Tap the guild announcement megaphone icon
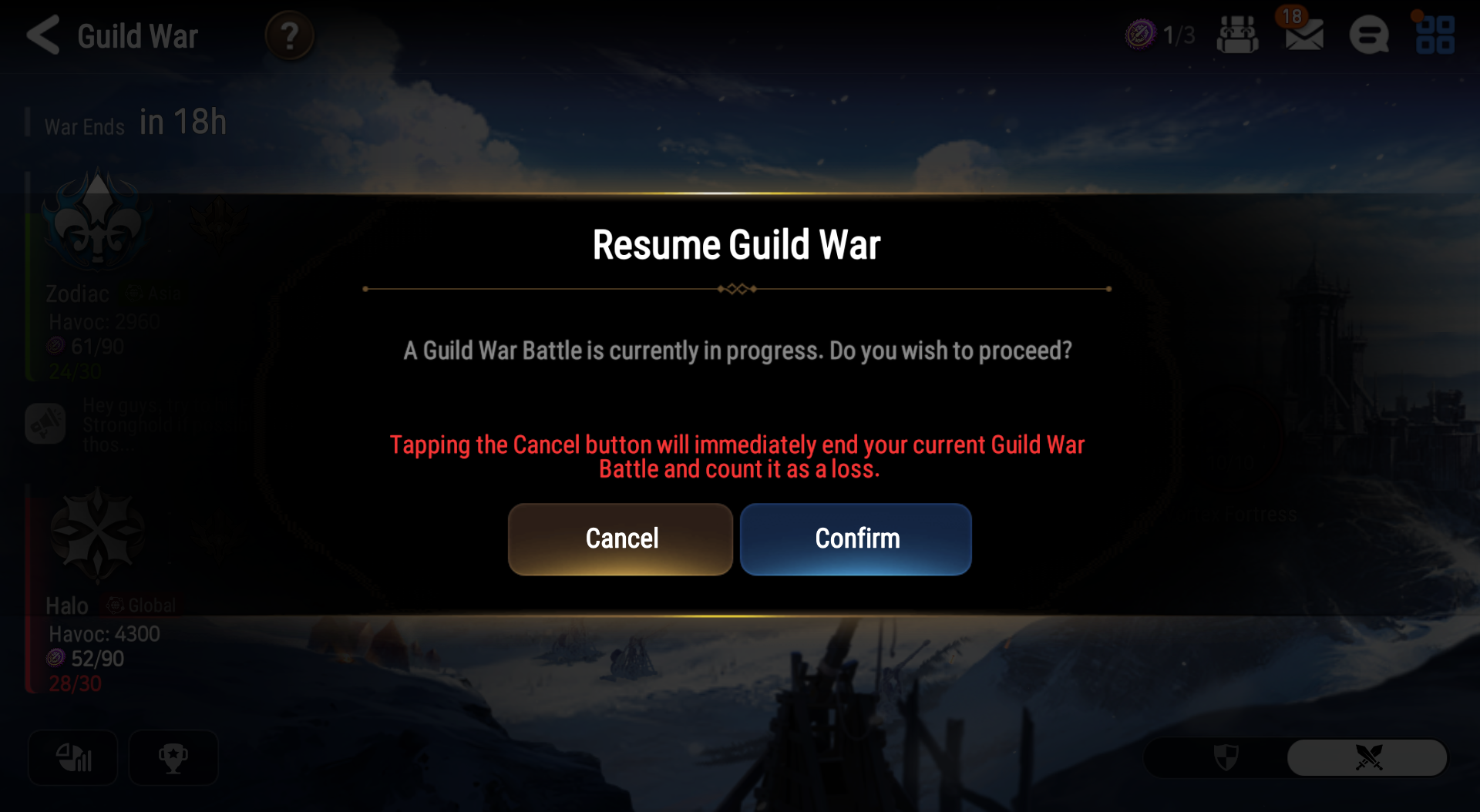This screenshot has width=1480, height=812. click(x=45, y=424)
